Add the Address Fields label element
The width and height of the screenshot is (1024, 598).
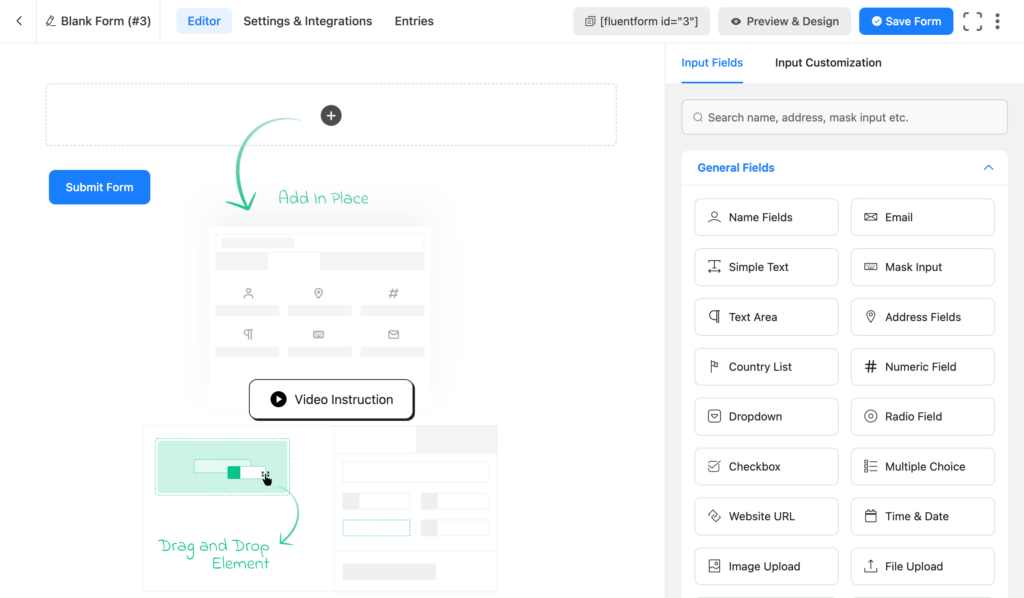coord(923,317)
